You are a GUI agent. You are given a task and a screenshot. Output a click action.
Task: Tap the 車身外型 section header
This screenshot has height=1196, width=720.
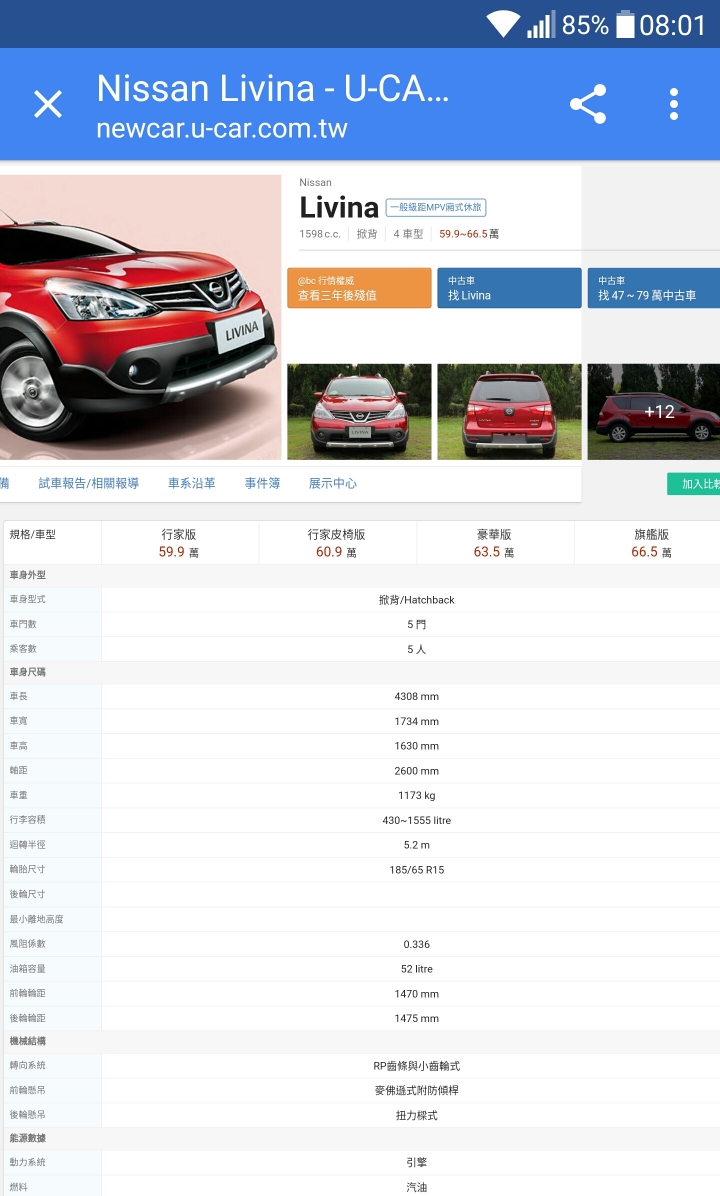click(x=27, y=575)
